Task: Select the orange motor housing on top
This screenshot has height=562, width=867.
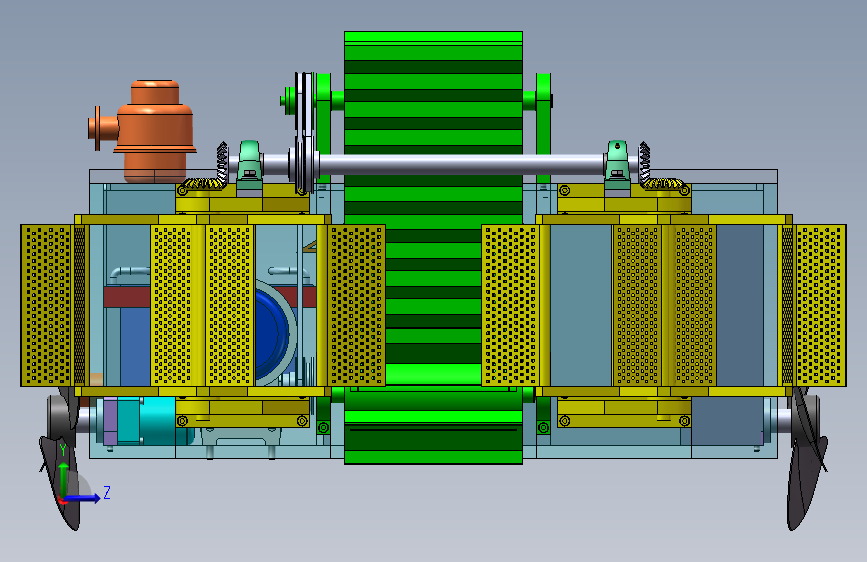Action: point(145,131)
